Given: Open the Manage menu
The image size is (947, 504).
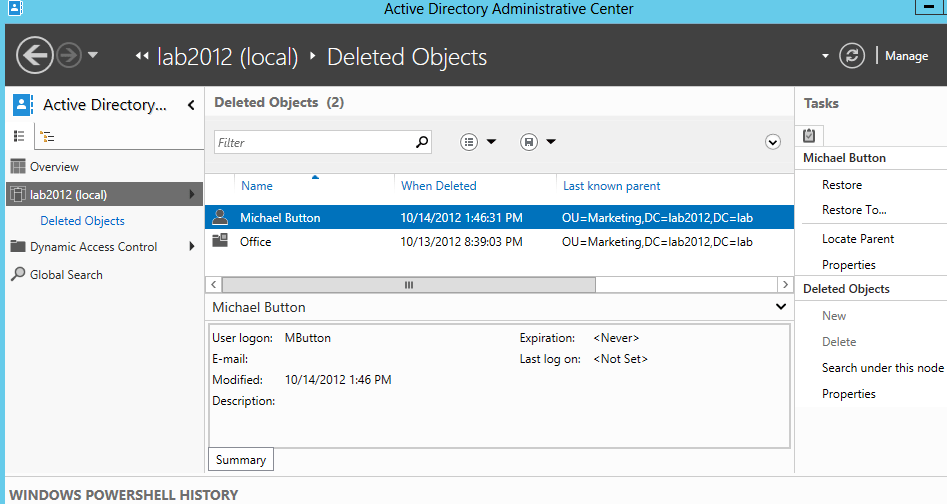Looking at the screenshot, I should point(906,56).
